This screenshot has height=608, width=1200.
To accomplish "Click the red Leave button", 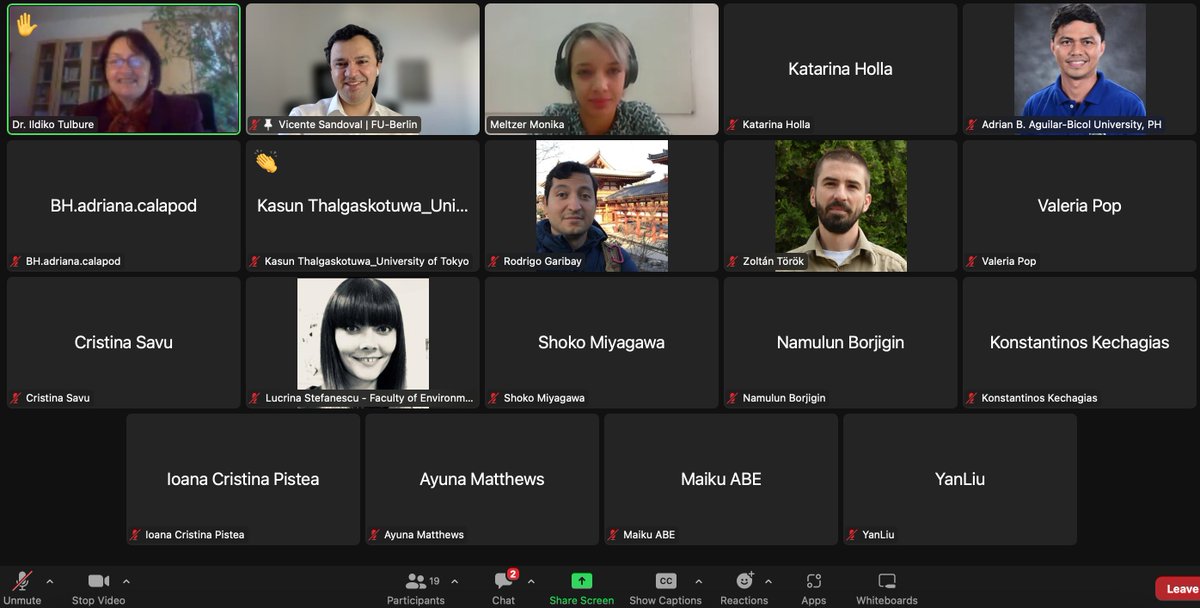I will 1179,589.
